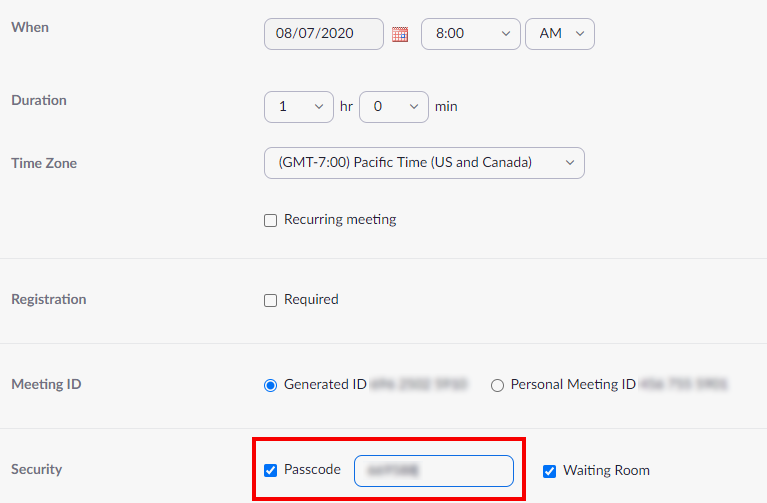Click into the Passcode text field

click(x=433, y=470)
